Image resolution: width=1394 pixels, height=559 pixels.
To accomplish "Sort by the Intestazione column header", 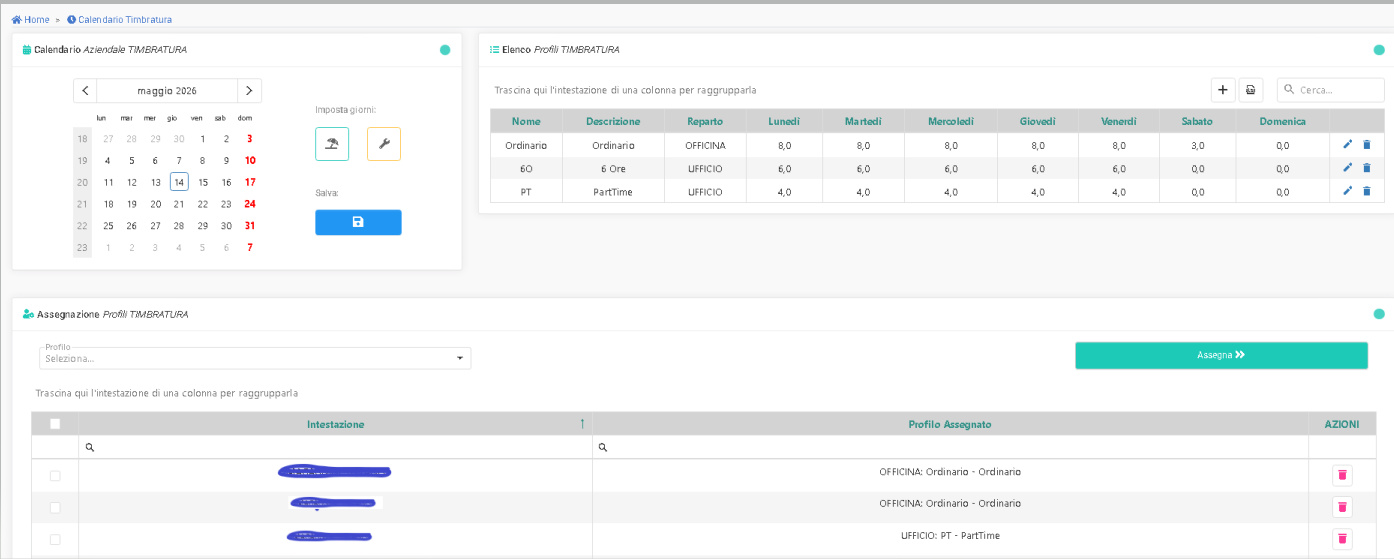I will pos(336,424).
